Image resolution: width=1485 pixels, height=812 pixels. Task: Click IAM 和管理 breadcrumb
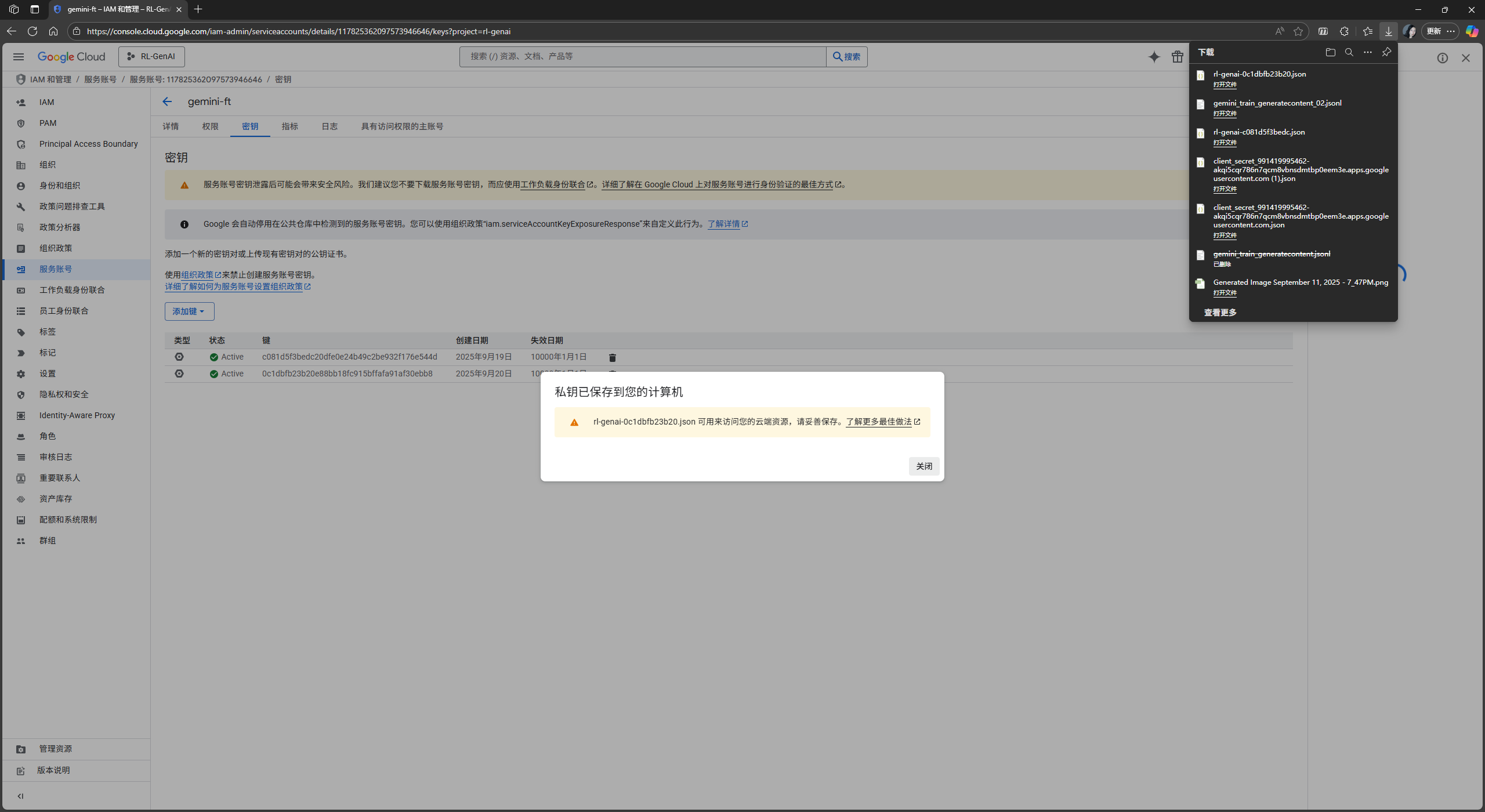coord(50,79)
